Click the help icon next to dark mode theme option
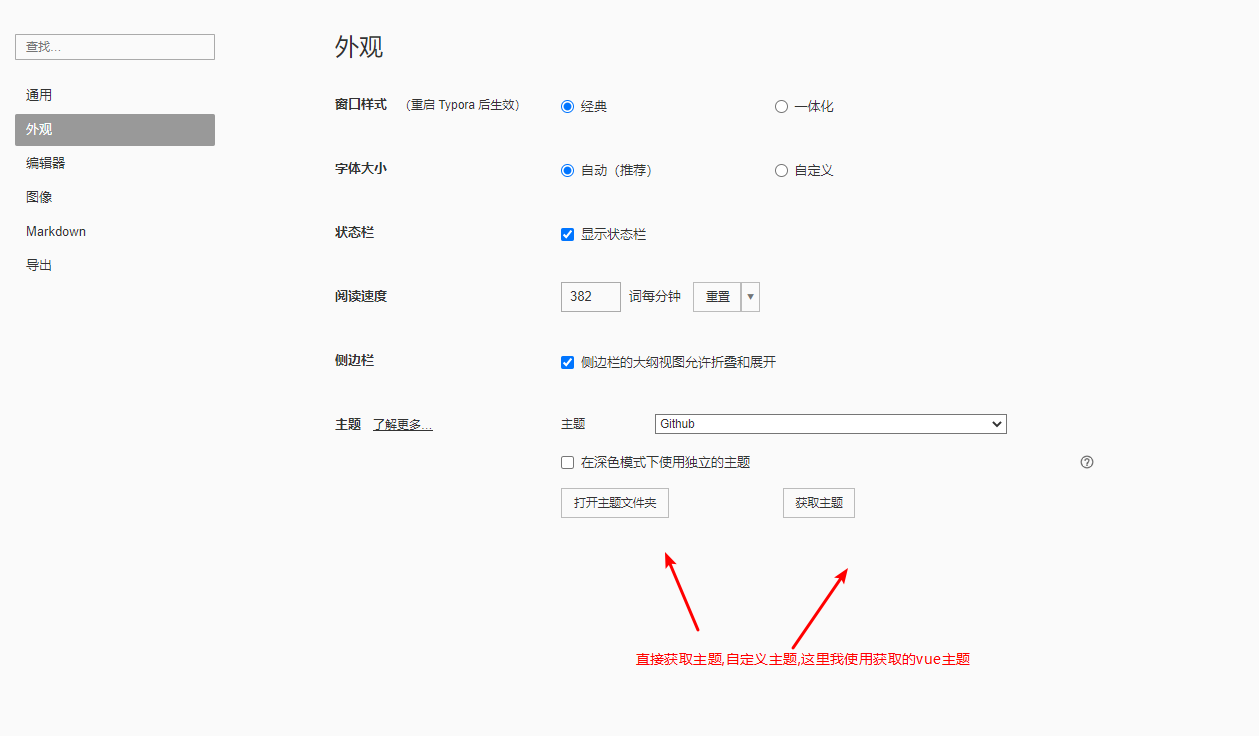The width and height of the screenshot is (1259, 736). 1087,462
